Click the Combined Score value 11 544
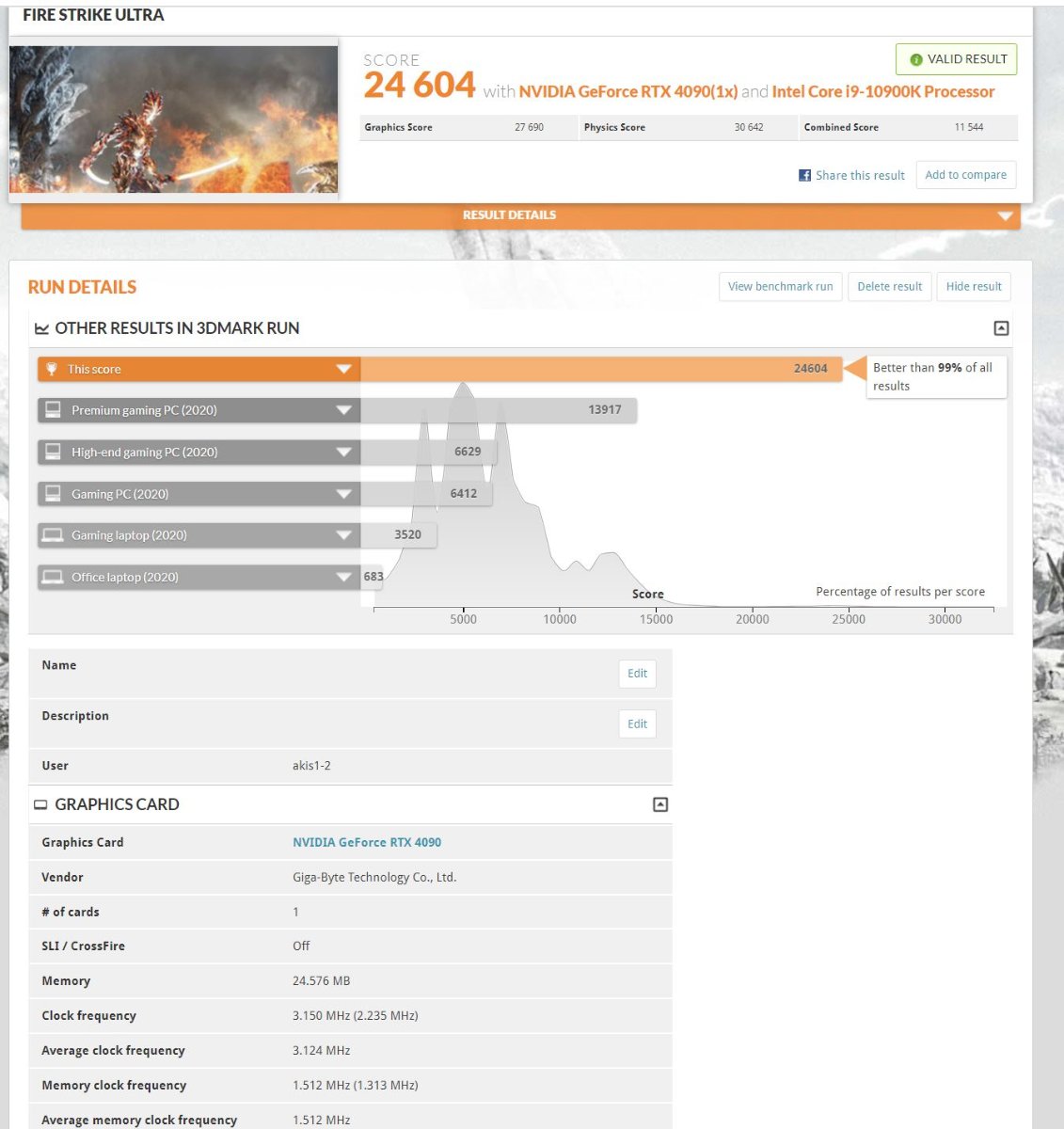 point(969,128)
